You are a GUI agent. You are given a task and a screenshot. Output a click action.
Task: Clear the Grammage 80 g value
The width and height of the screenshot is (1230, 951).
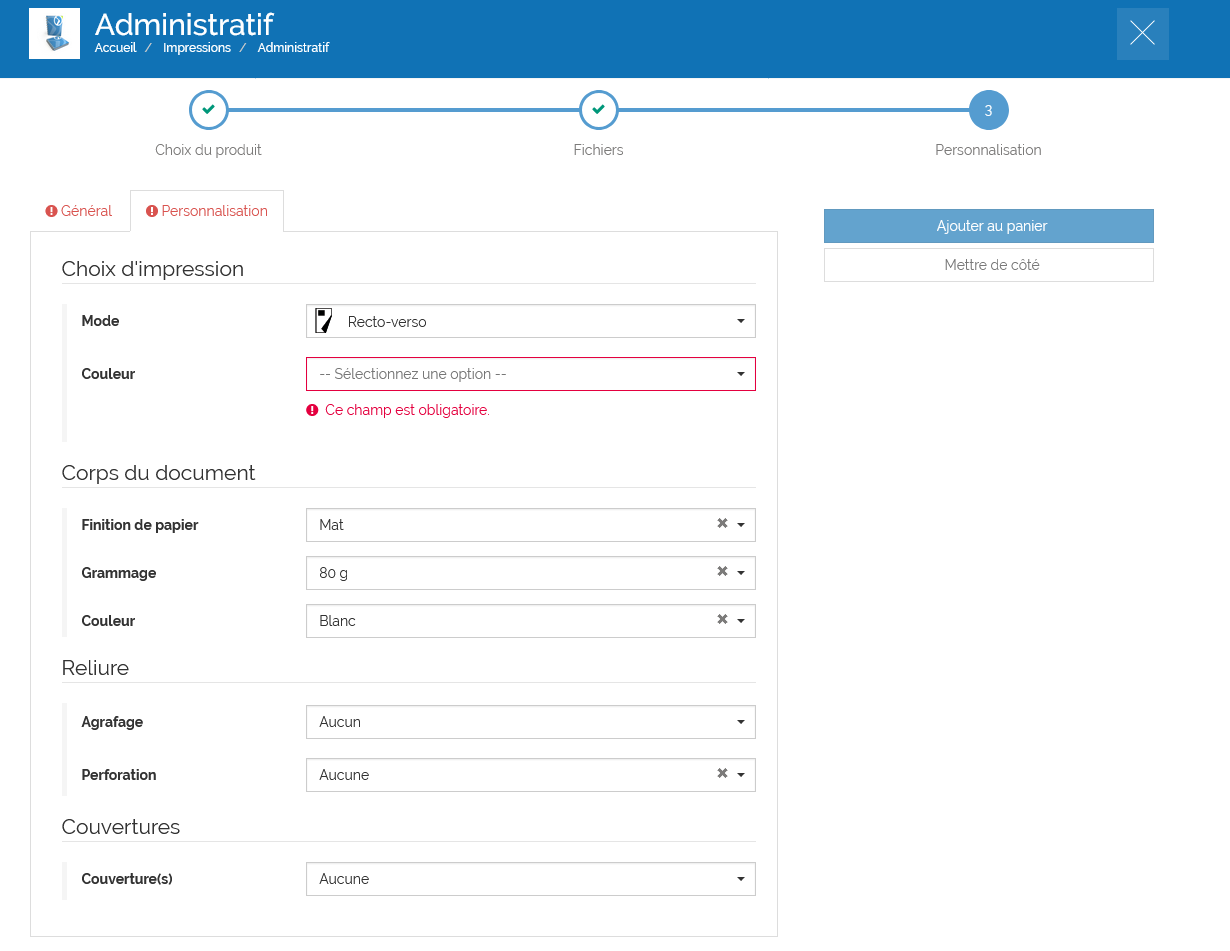point(722,572)
